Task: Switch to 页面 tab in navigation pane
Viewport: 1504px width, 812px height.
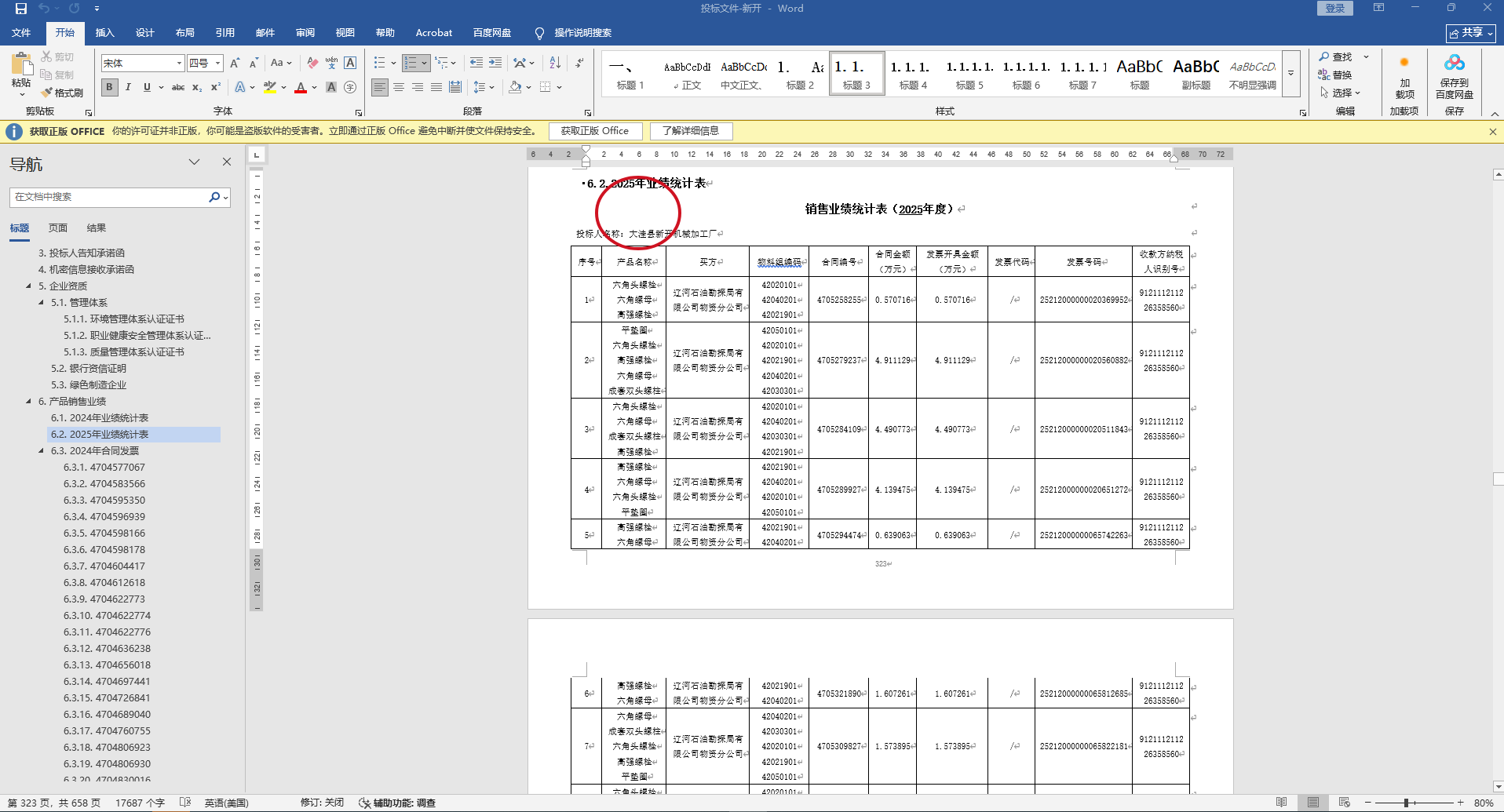Action: (x=58, y=228)
